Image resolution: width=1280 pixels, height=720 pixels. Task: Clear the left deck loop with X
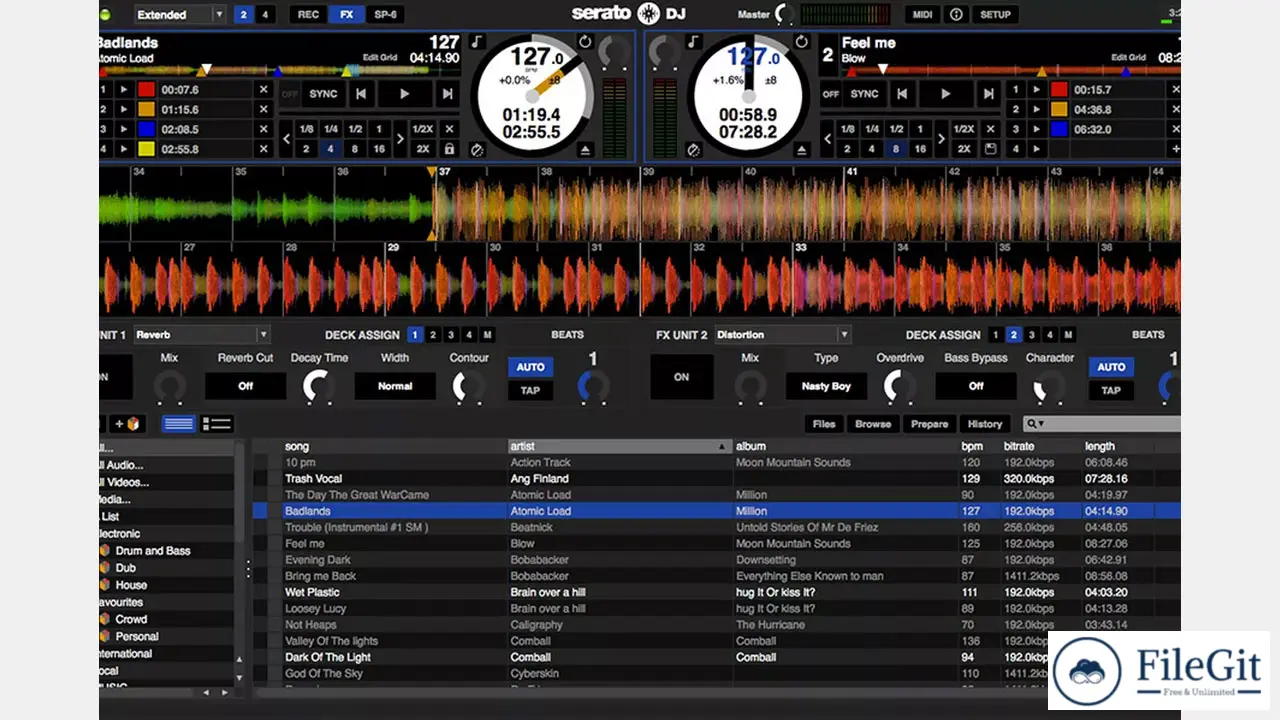(450, 129)
